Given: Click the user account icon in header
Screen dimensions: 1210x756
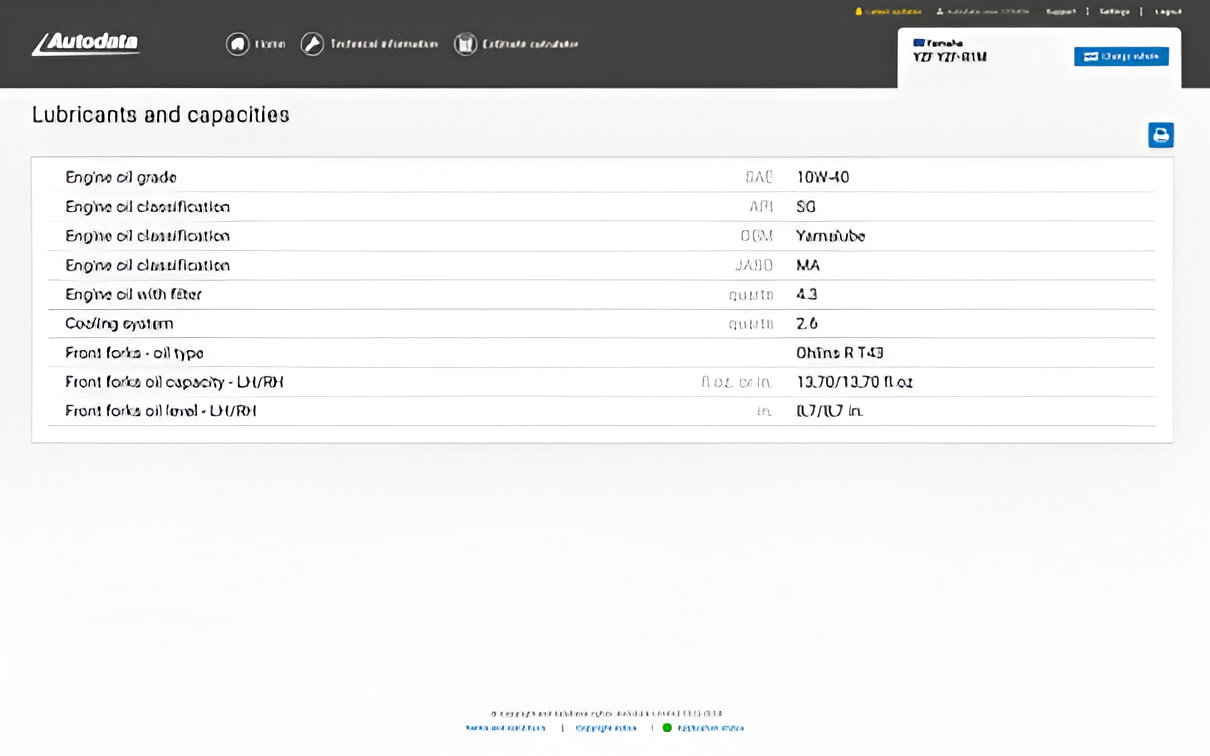Looking at the screenshot, I should point(940,12).
